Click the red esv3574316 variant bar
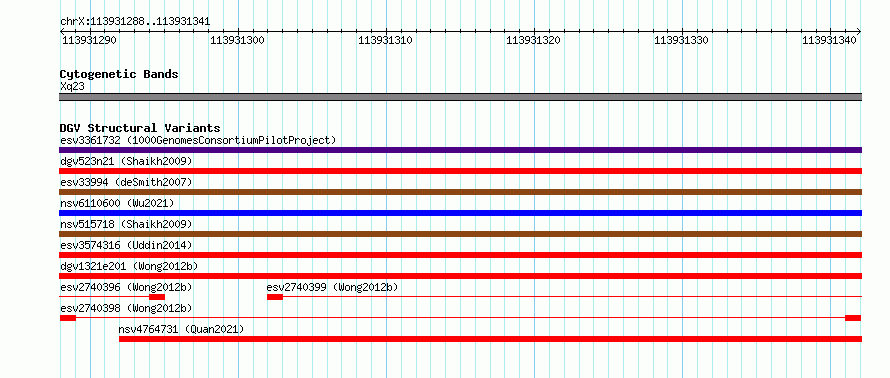Viewport: 890px width, 378px height. click(460, 255)
